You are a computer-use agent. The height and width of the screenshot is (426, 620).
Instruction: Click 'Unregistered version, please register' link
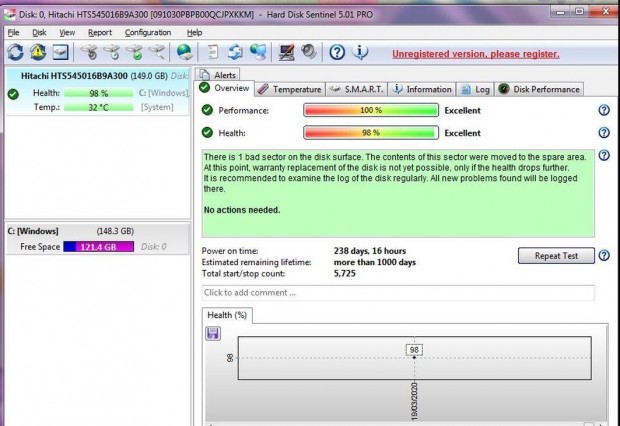(x=476, y=54)
